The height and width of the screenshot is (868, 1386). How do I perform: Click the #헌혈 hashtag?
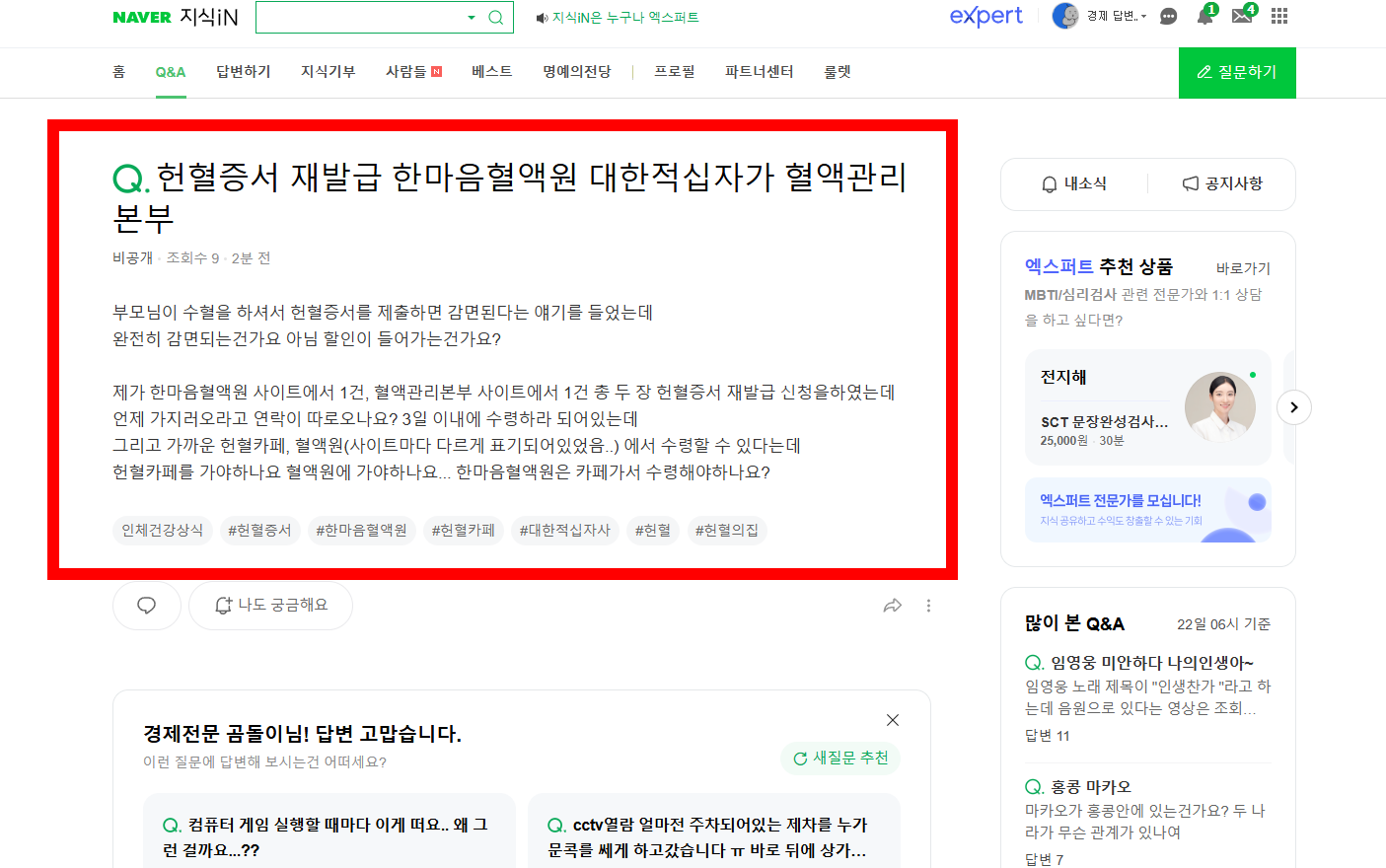point(653,531)
